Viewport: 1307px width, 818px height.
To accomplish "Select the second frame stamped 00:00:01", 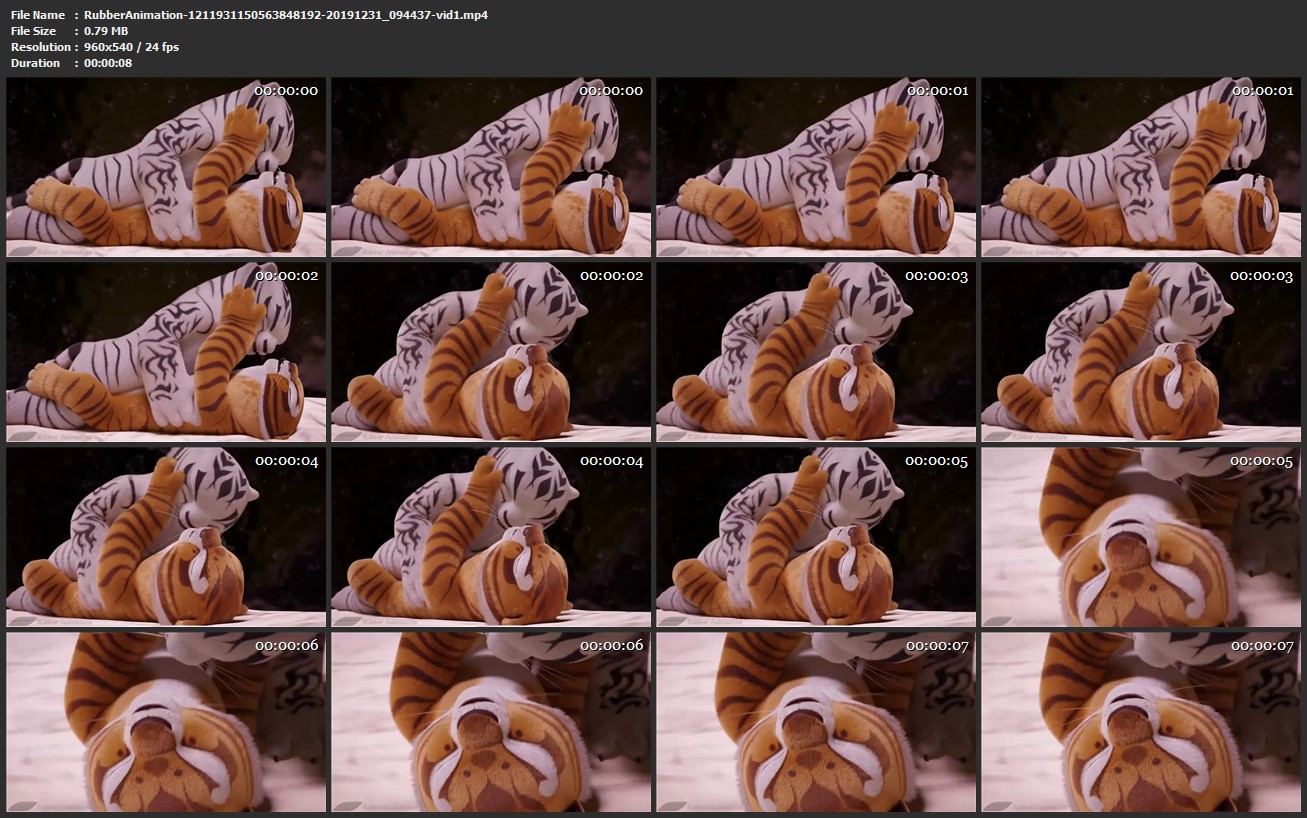I will point(1141,167).
